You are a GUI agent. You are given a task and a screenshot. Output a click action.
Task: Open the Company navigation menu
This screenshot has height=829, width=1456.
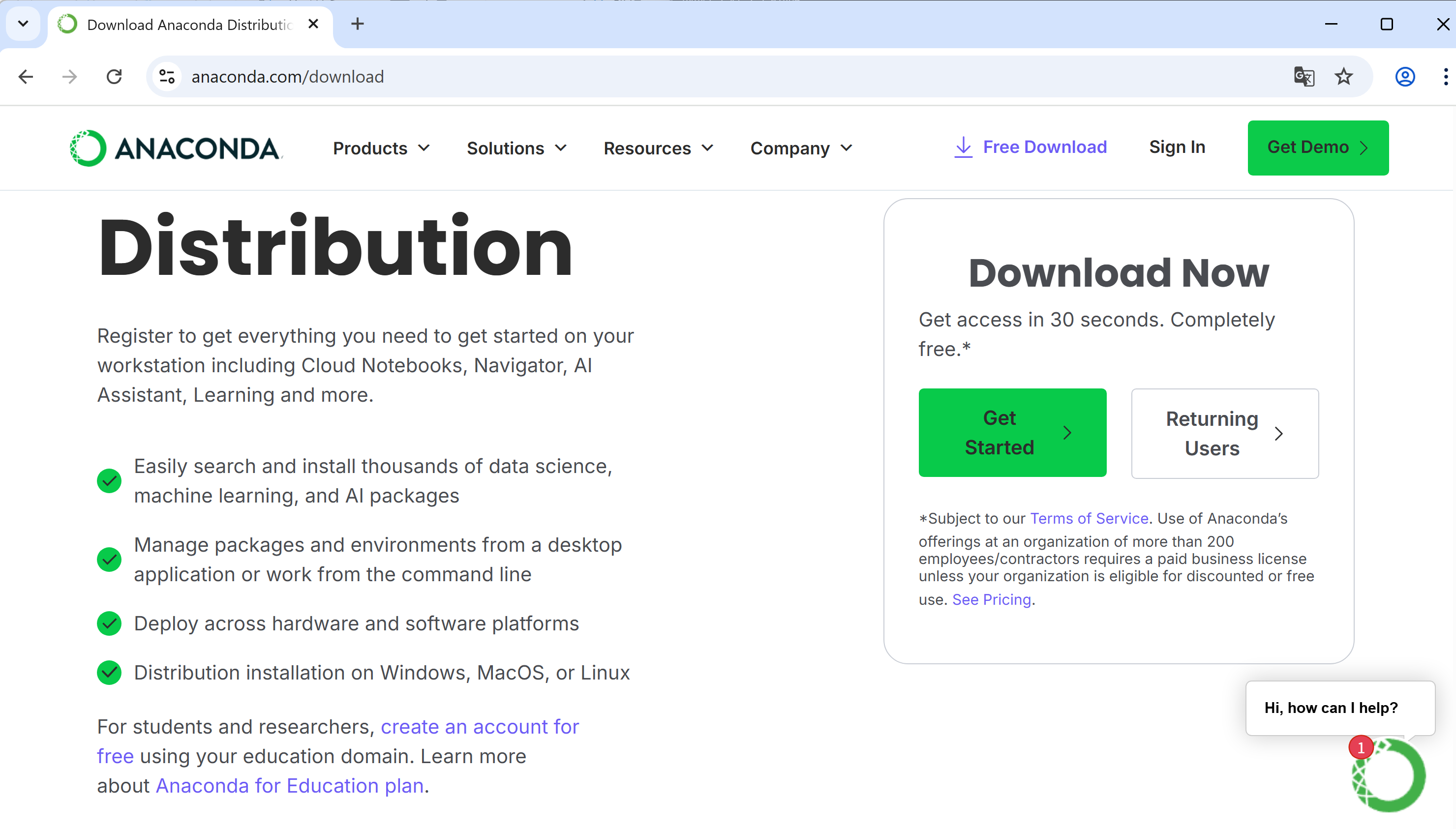pyautogui.click(x=801, y=148)
